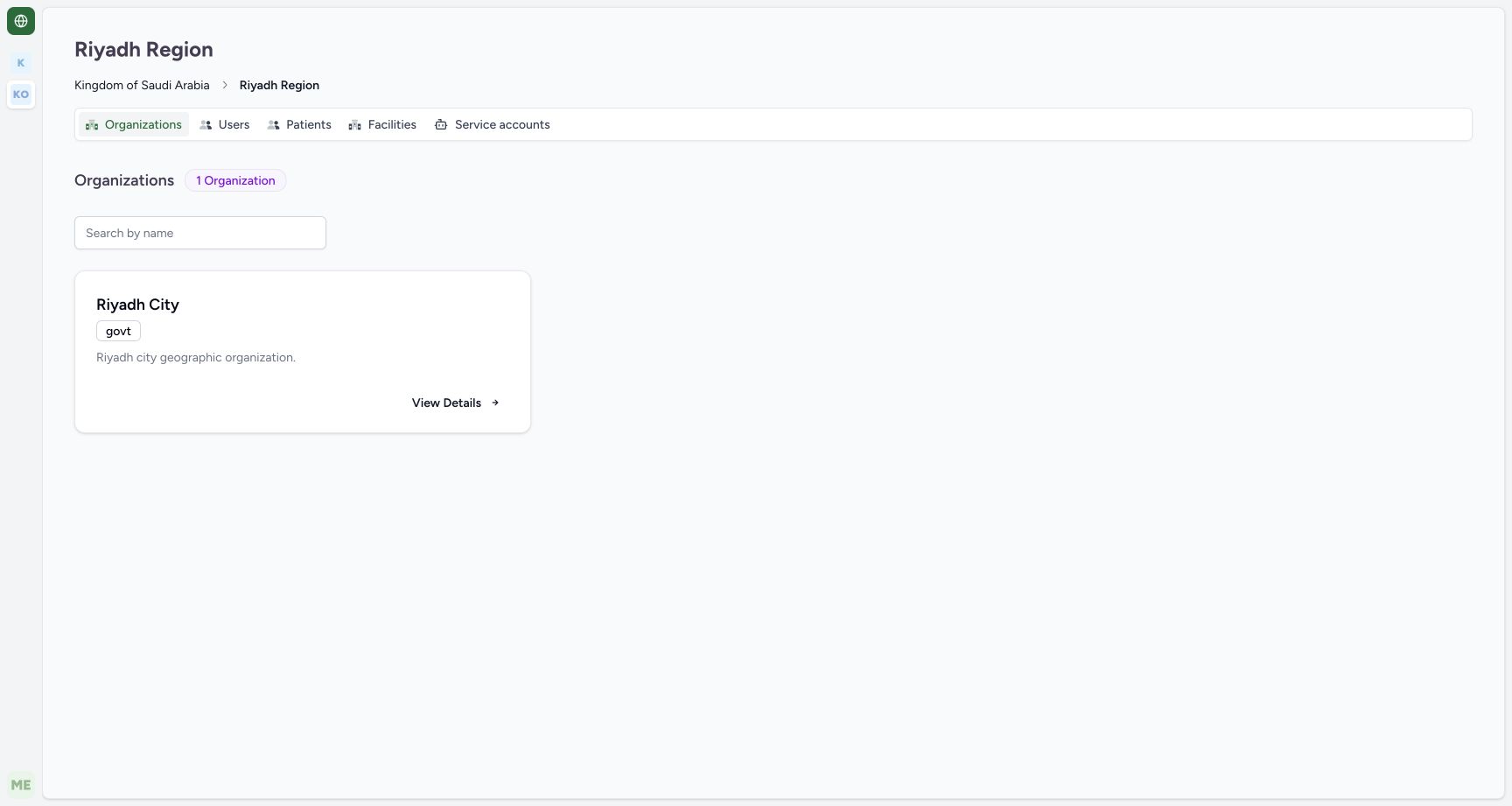
Task: Click the Riyadh Region breadcrumb
Action: [x=279, y=85]
